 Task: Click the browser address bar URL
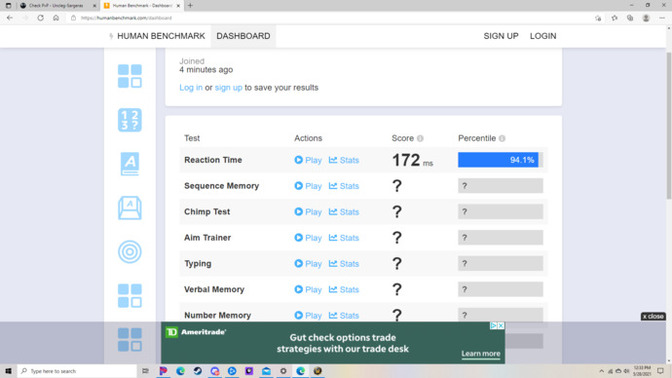coord(126,18)
